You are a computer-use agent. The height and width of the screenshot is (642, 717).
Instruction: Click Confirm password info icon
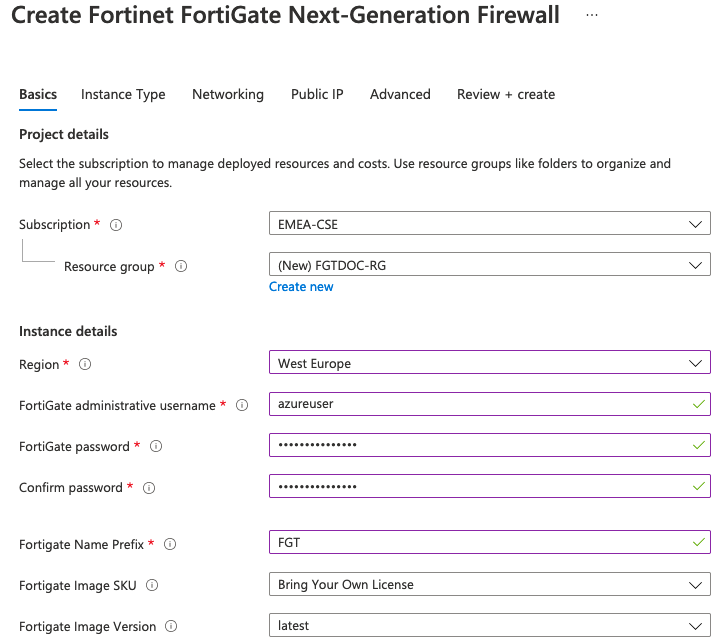tap(149, 488)
